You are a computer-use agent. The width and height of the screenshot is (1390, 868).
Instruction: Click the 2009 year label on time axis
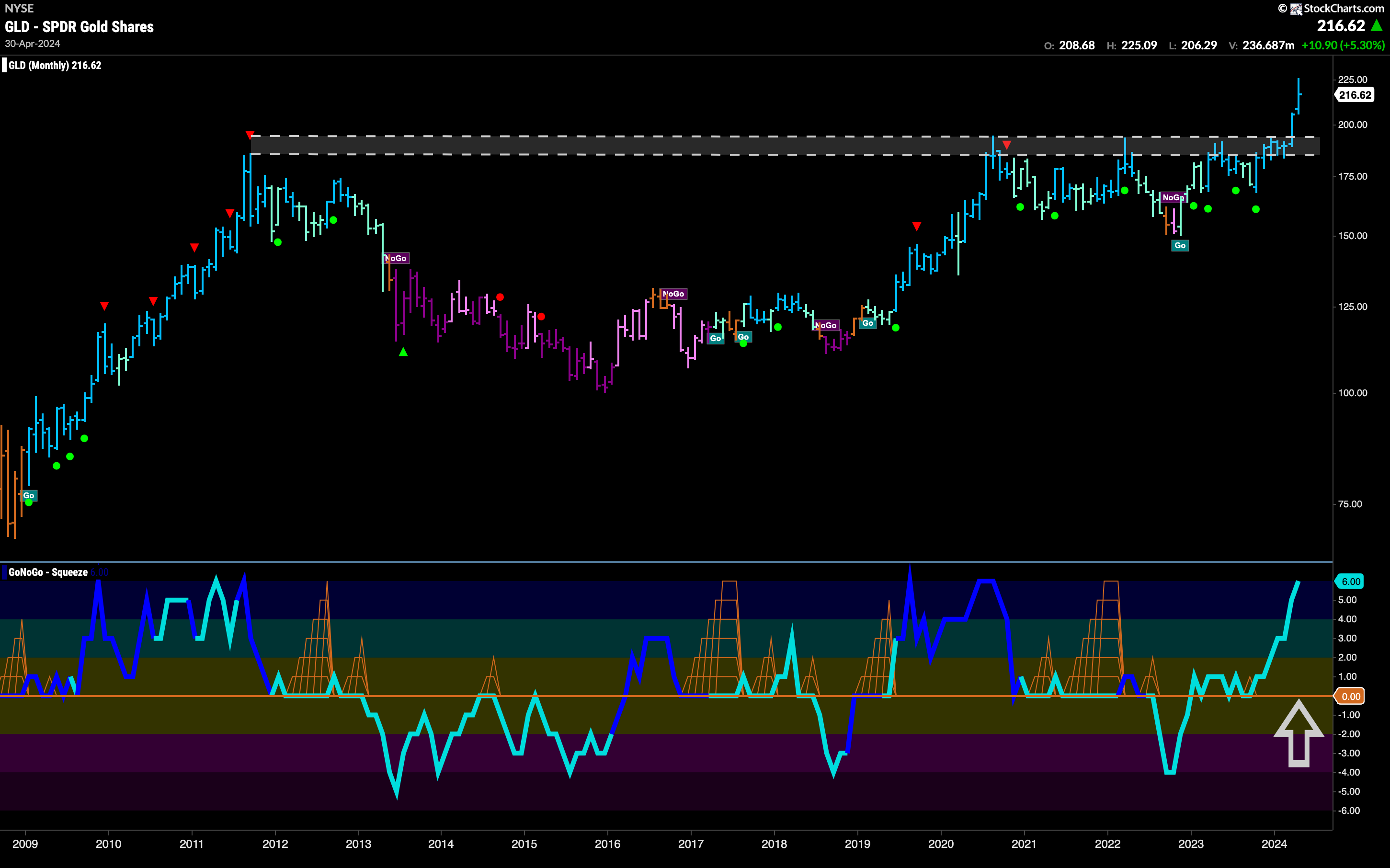pyautogui.click(x=25, y=844)
